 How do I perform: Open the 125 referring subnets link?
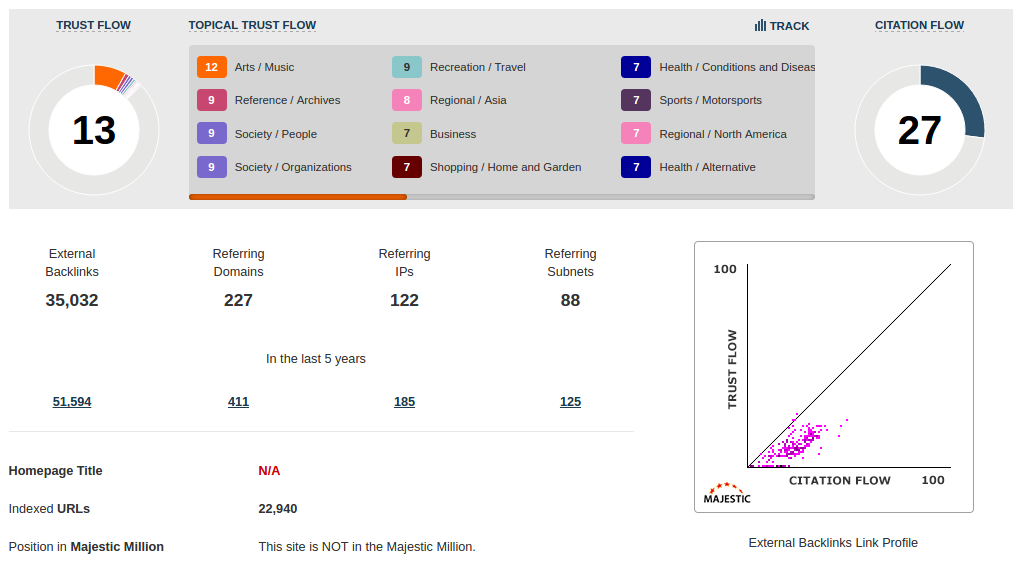pyautogui.click(x=570, y=402)
